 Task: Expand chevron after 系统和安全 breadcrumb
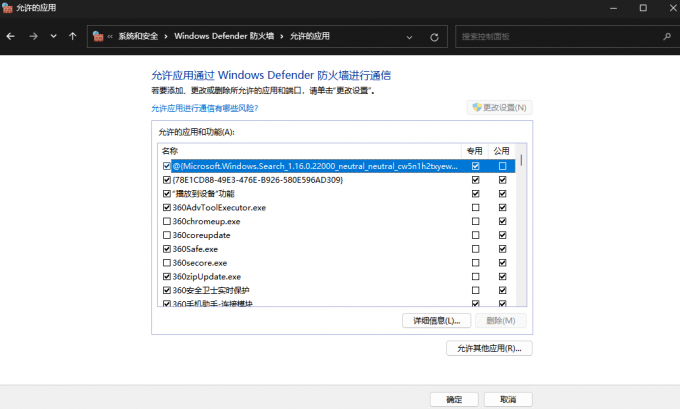(166, 36)
